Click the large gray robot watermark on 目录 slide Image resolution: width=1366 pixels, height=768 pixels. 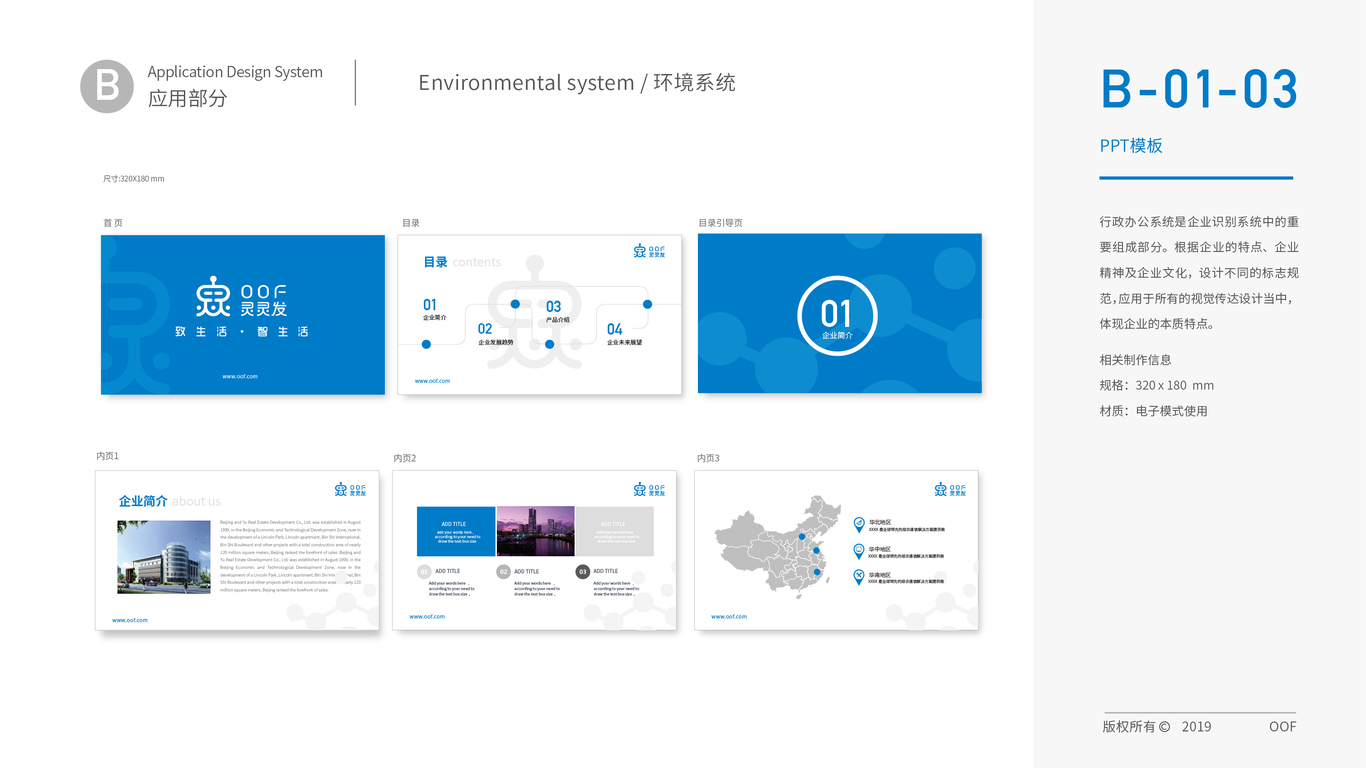coord(536,312)
